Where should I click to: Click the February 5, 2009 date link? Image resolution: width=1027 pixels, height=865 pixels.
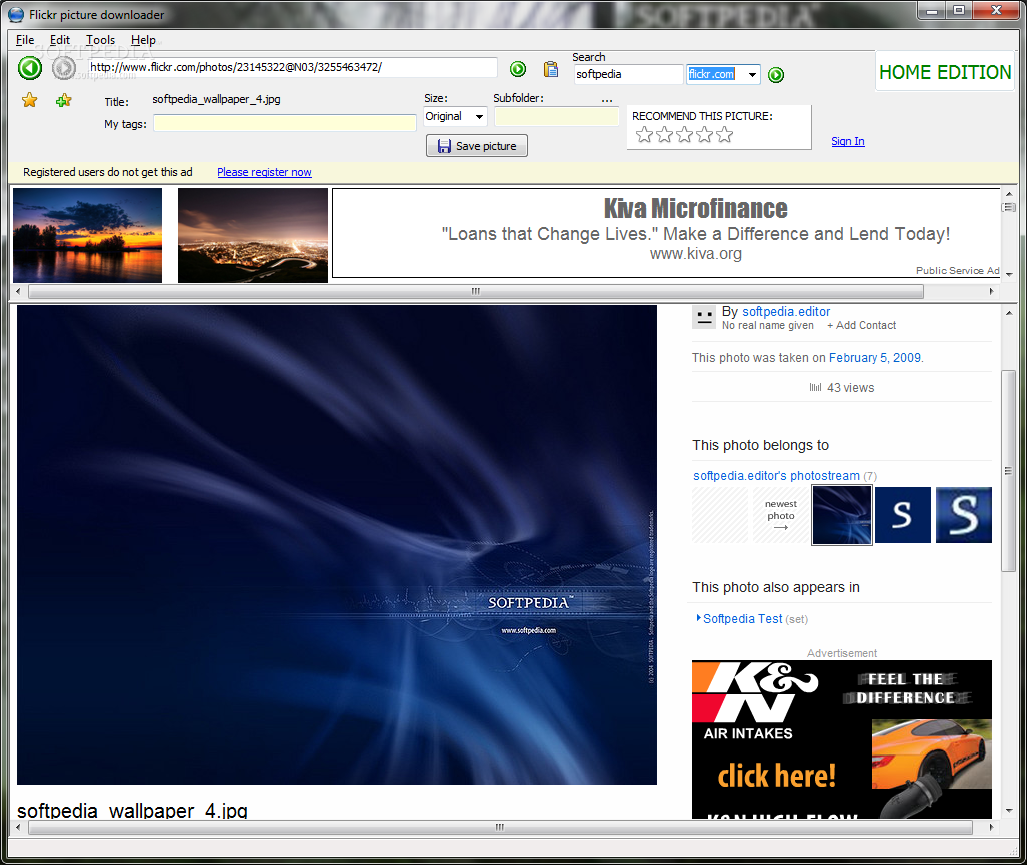[x=874, y=358]
